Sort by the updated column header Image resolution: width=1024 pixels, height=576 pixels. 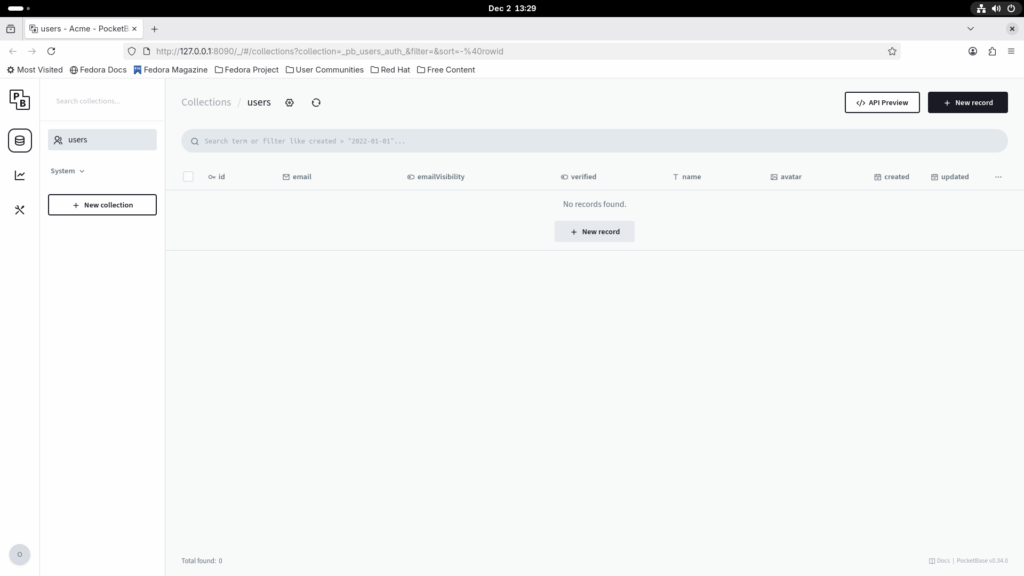(950, 177)
